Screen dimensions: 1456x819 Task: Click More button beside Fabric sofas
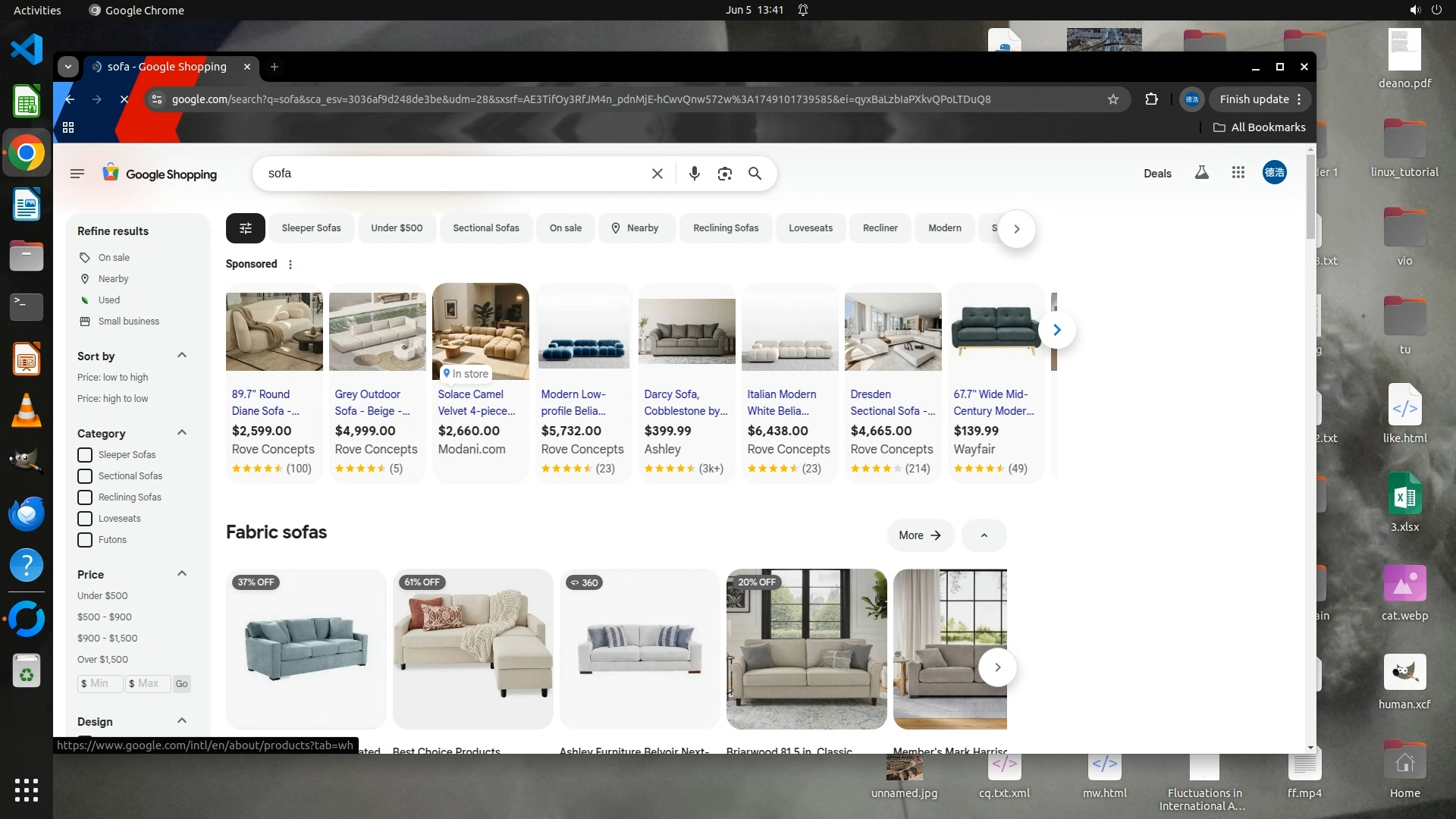920,535
